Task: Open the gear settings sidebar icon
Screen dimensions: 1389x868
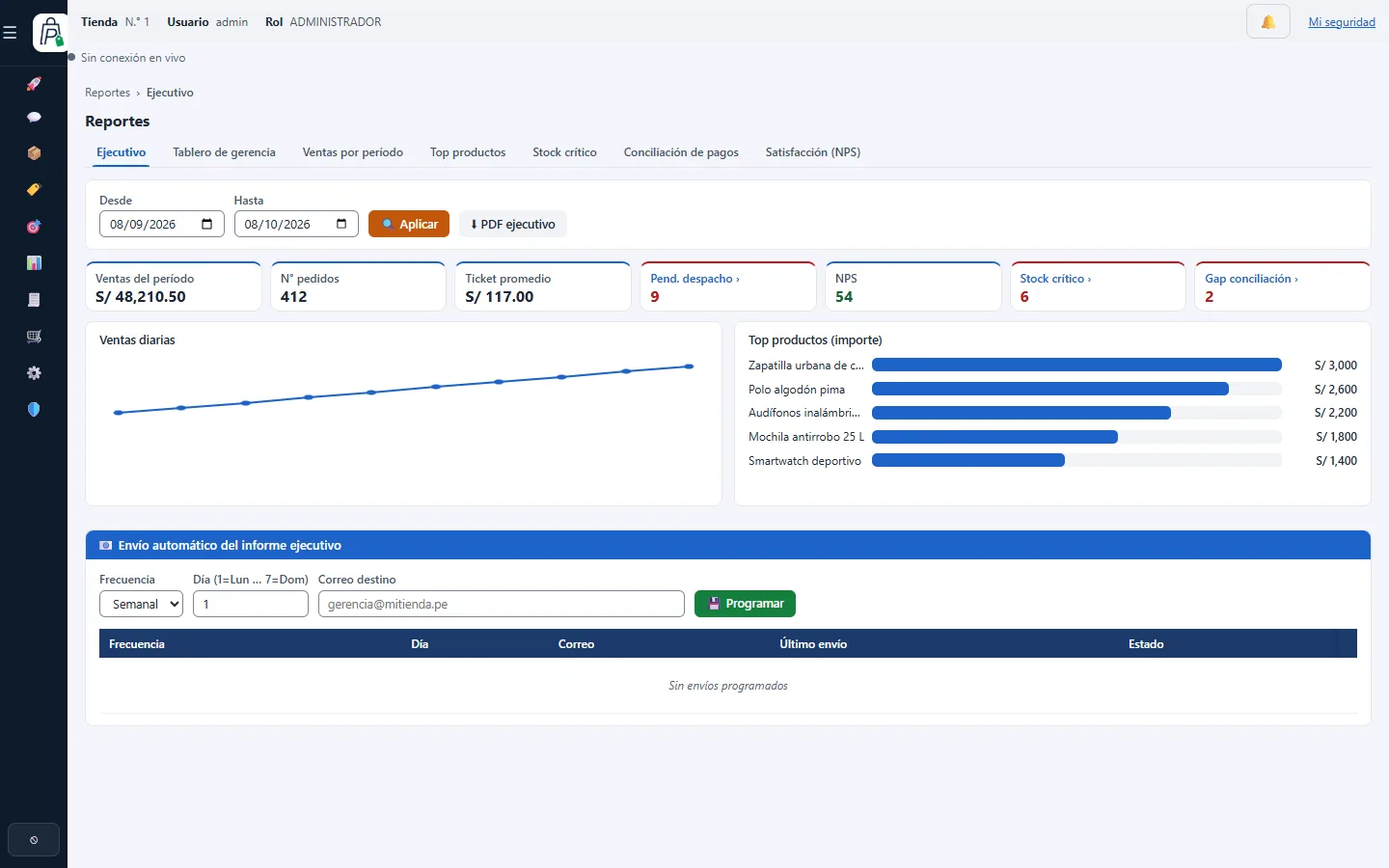Action: 34,372
